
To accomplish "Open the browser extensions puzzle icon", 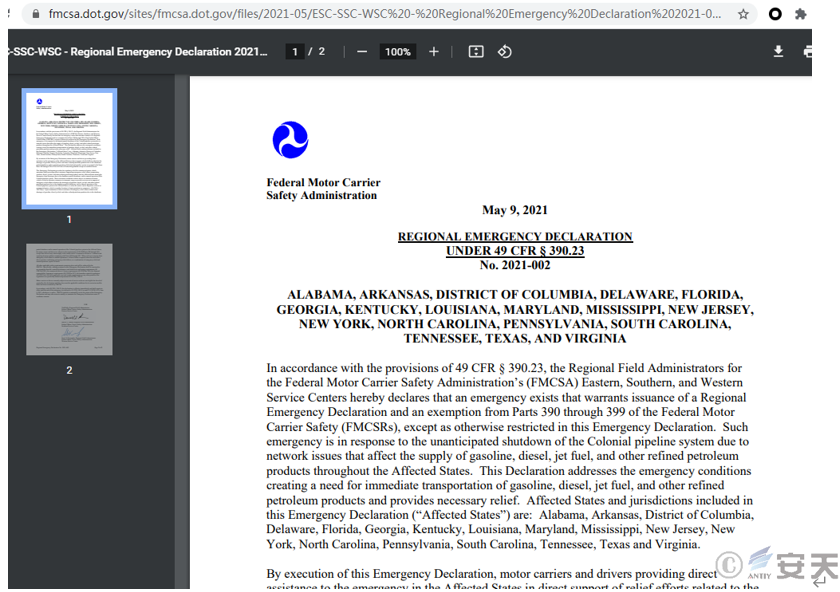I will (801, 14).
